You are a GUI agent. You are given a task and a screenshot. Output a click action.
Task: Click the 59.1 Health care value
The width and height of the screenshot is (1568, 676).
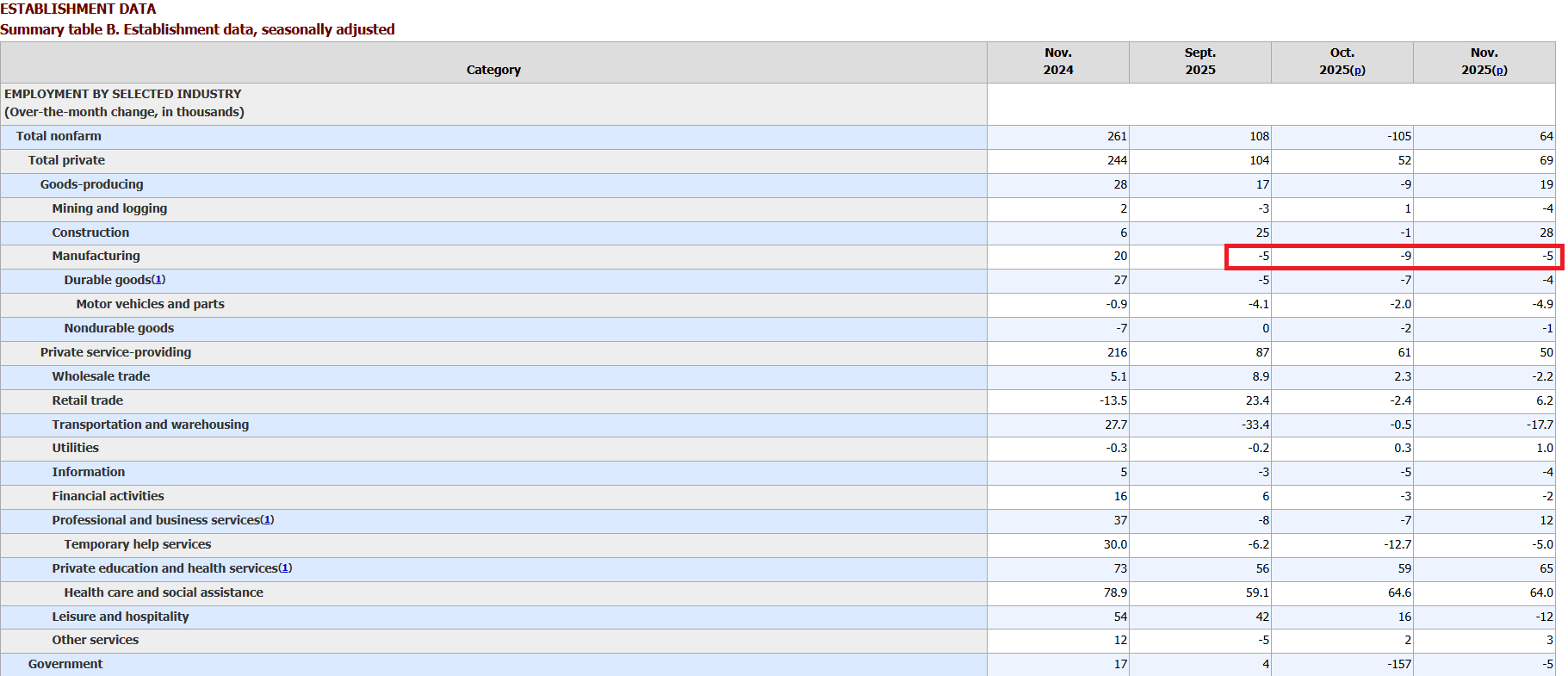tap(1257, 592)
